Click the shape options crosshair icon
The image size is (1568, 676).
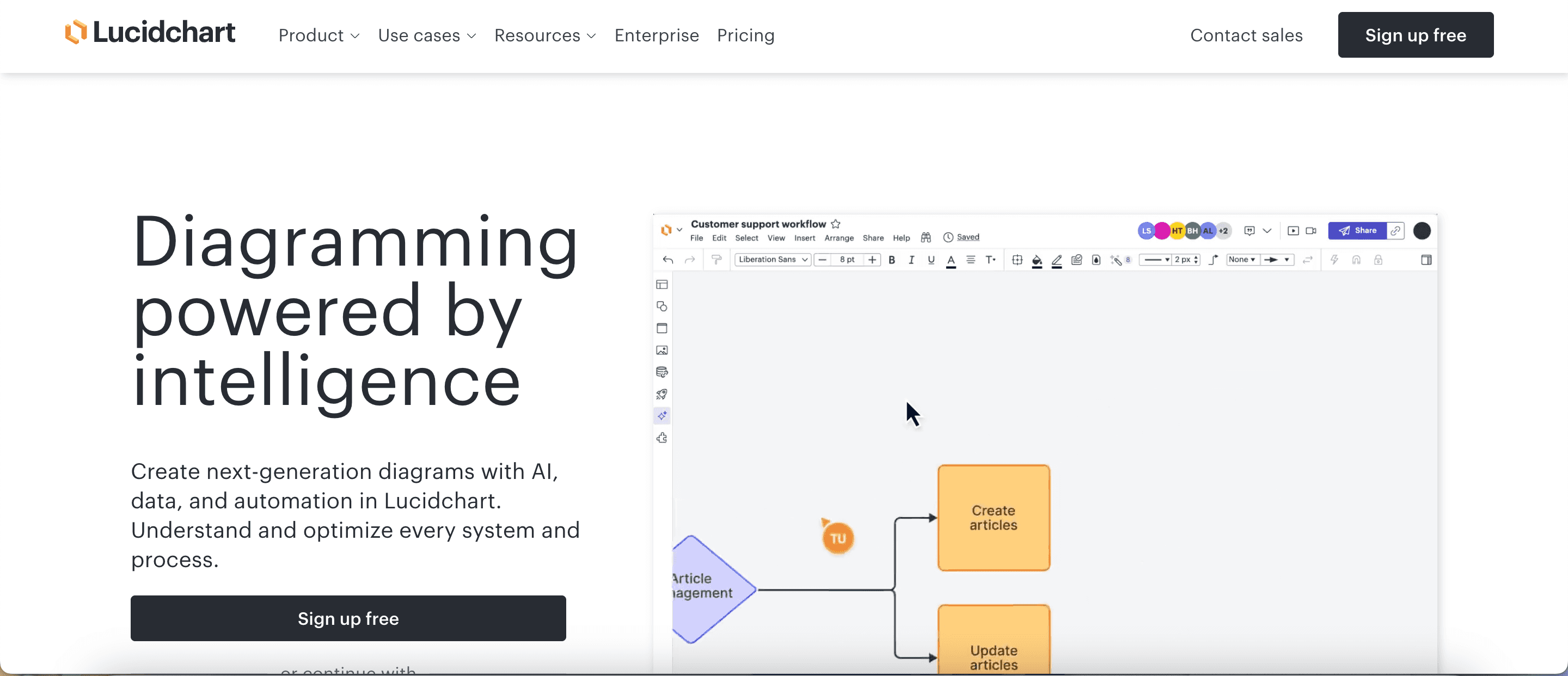coord(1017,260)
